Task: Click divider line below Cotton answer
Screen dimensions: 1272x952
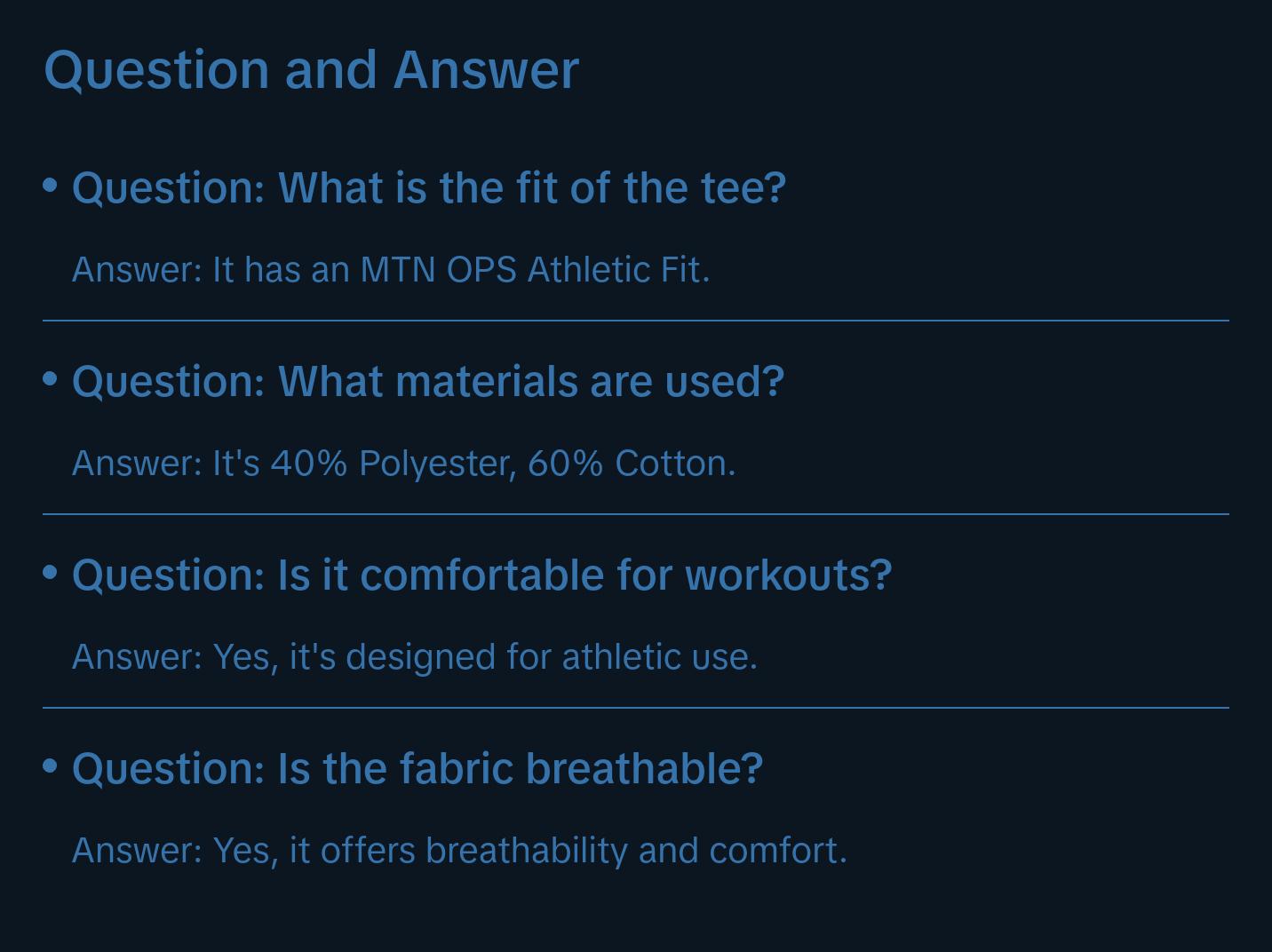Action: [635, 514]
